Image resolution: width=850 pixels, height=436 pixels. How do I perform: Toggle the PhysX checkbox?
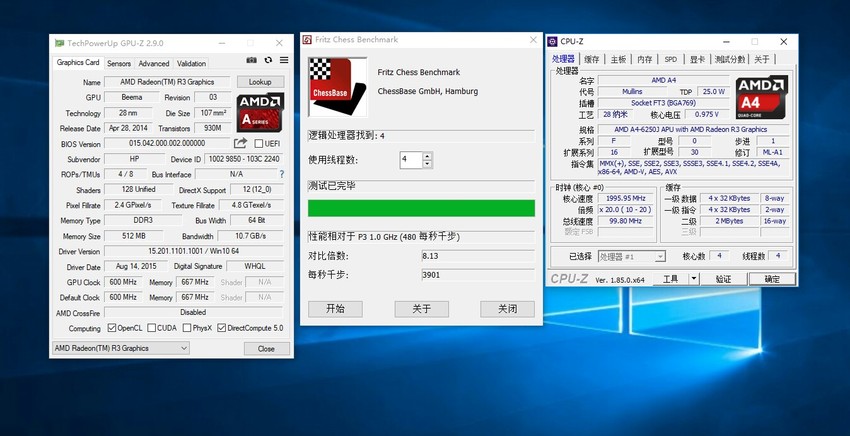tap(187, 328)
